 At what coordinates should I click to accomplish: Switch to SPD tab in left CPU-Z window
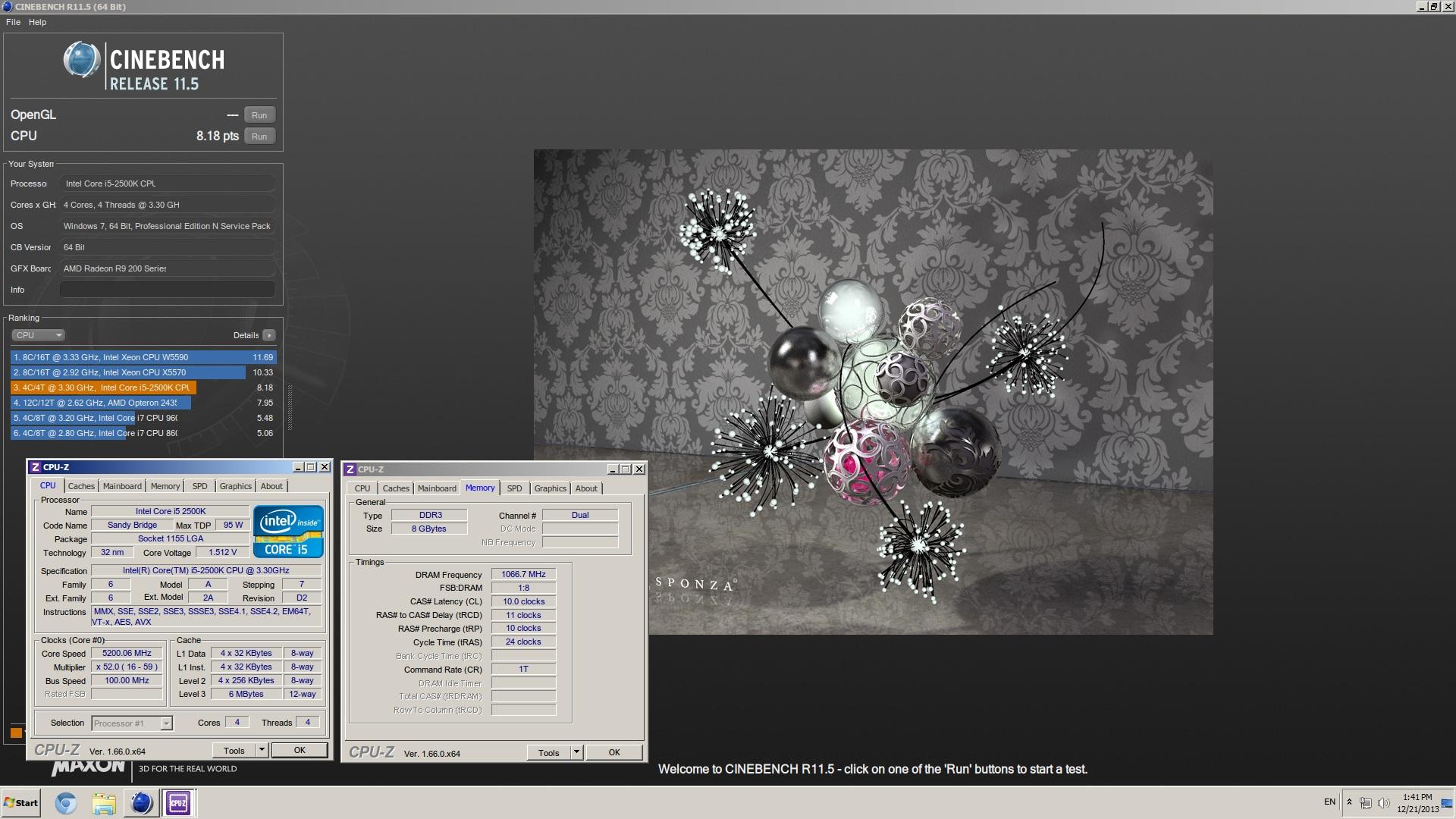[199, 486]
